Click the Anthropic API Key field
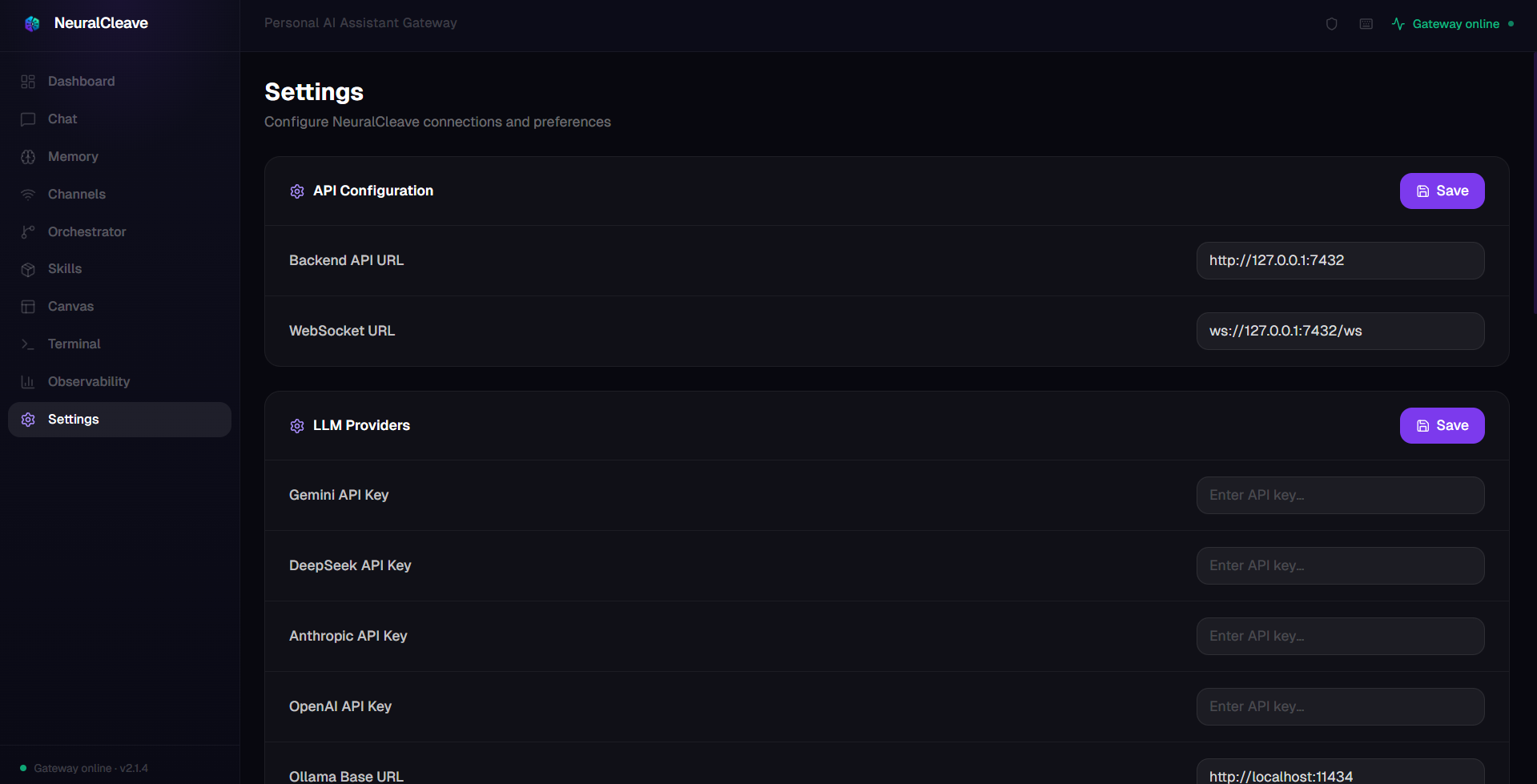Image resolution: width=1537 pixels, height=784 pixels. pos(1340,637)
